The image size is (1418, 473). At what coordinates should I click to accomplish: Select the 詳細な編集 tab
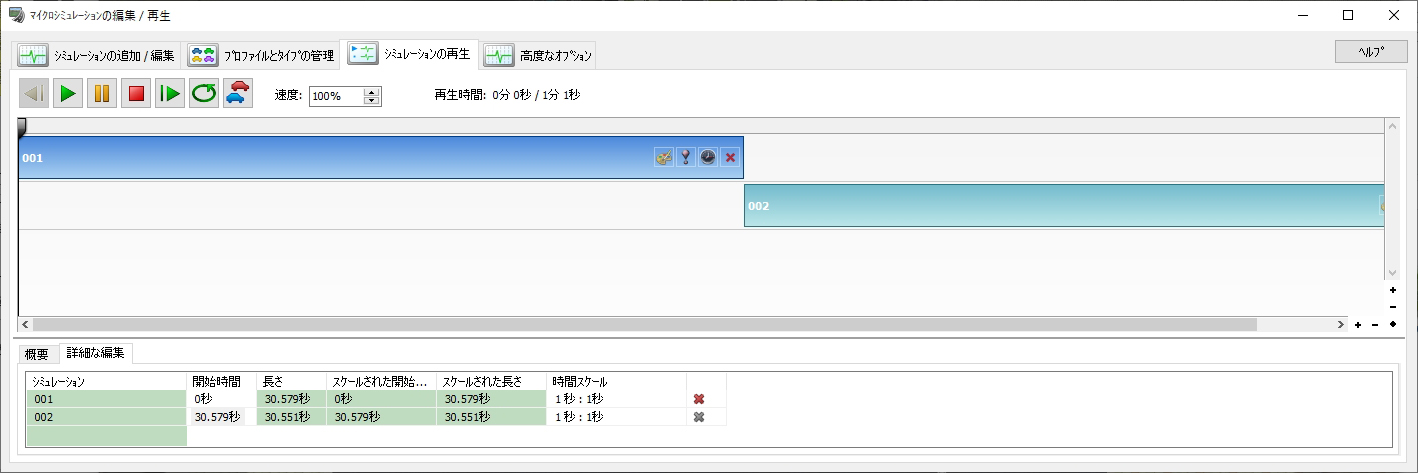95,353
